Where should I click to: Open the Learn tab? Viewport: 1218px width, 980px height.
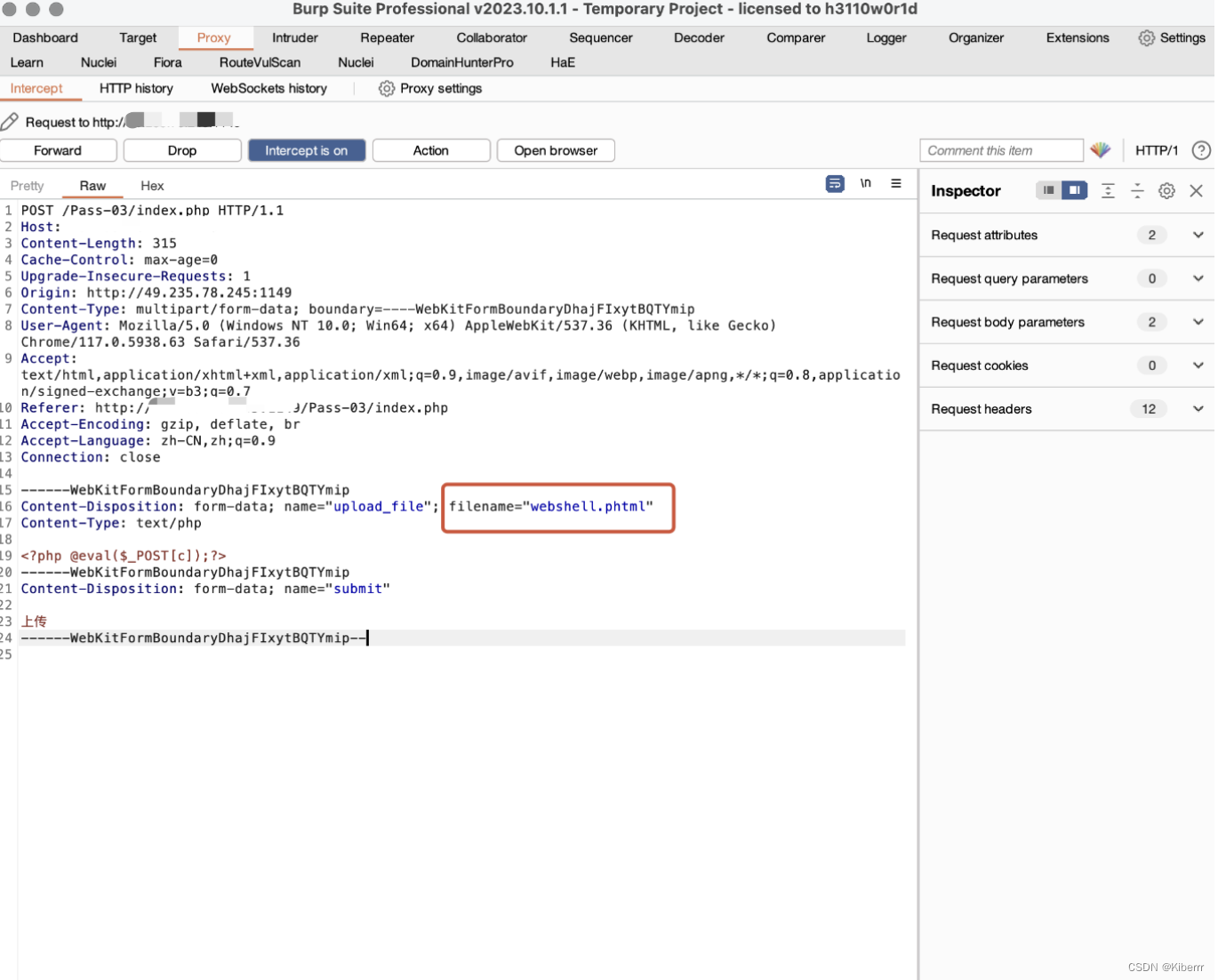point(27,62)
